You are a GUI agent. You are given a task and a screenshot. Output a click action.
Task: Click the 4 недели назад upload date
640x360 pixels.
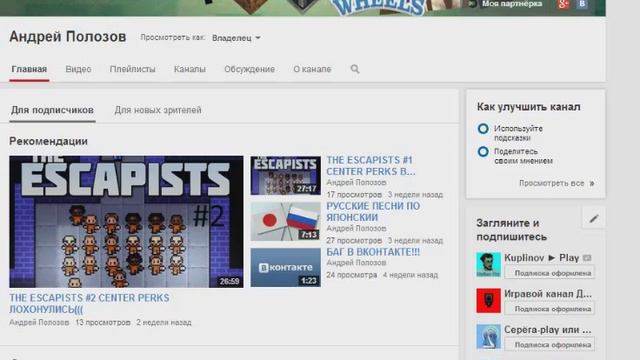pos(410,275)
